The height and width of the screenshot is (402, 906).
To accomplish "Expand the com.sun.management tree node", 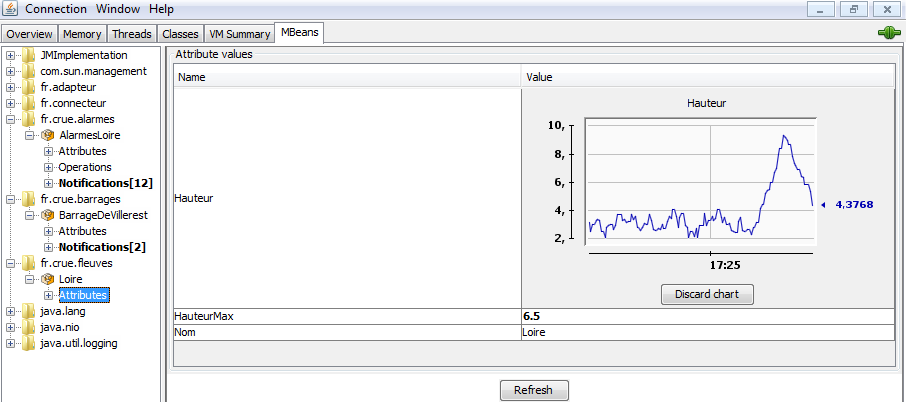I will coord(10,71).
